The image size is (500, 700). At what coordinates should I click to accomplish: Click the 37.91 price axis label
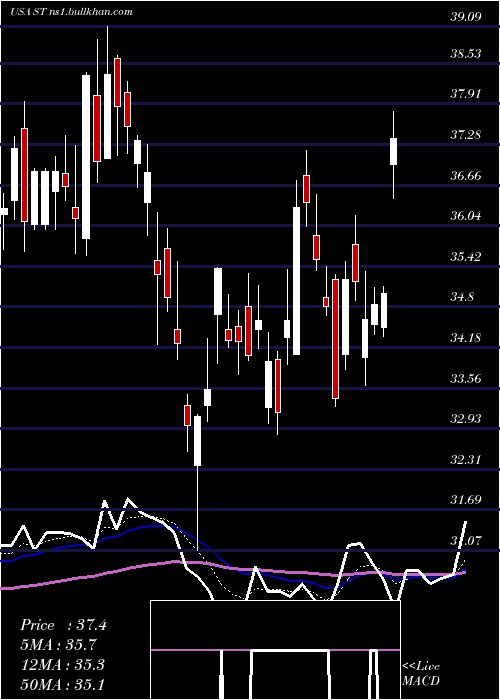pyautogui.click(x=466, y=94)
